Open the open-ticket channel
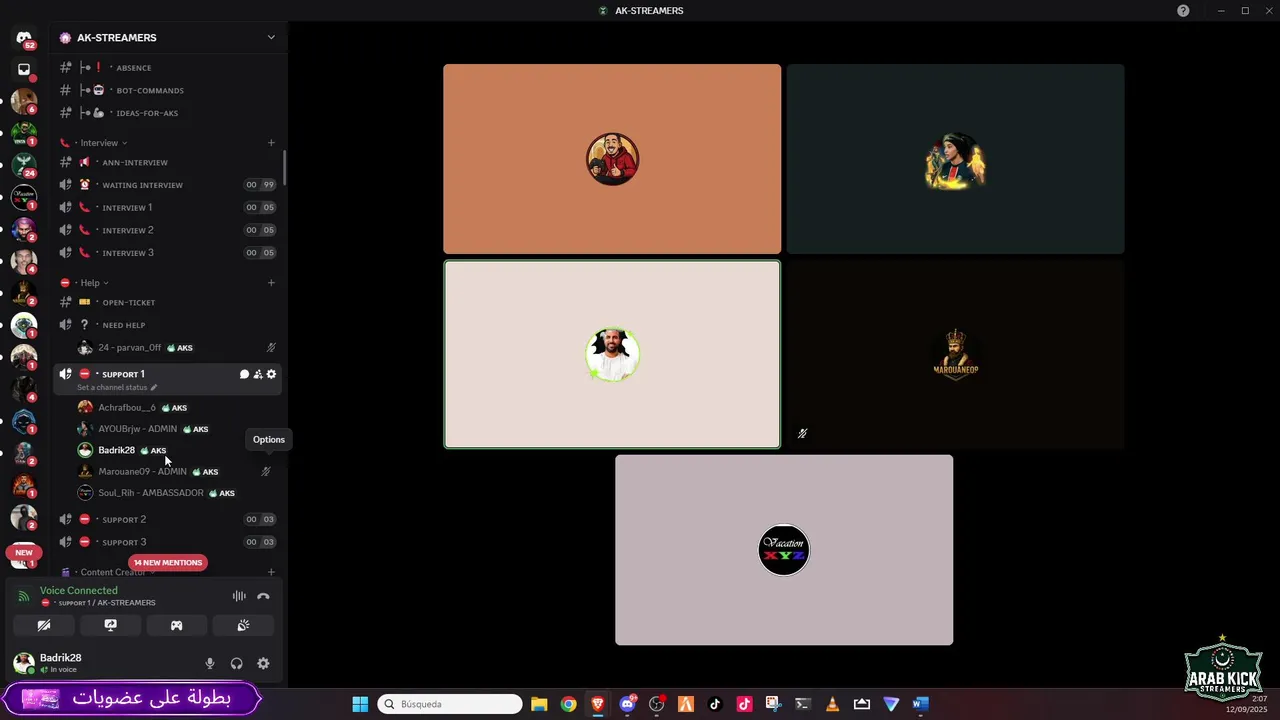The image size is (1280, 720). pos(167,302)
